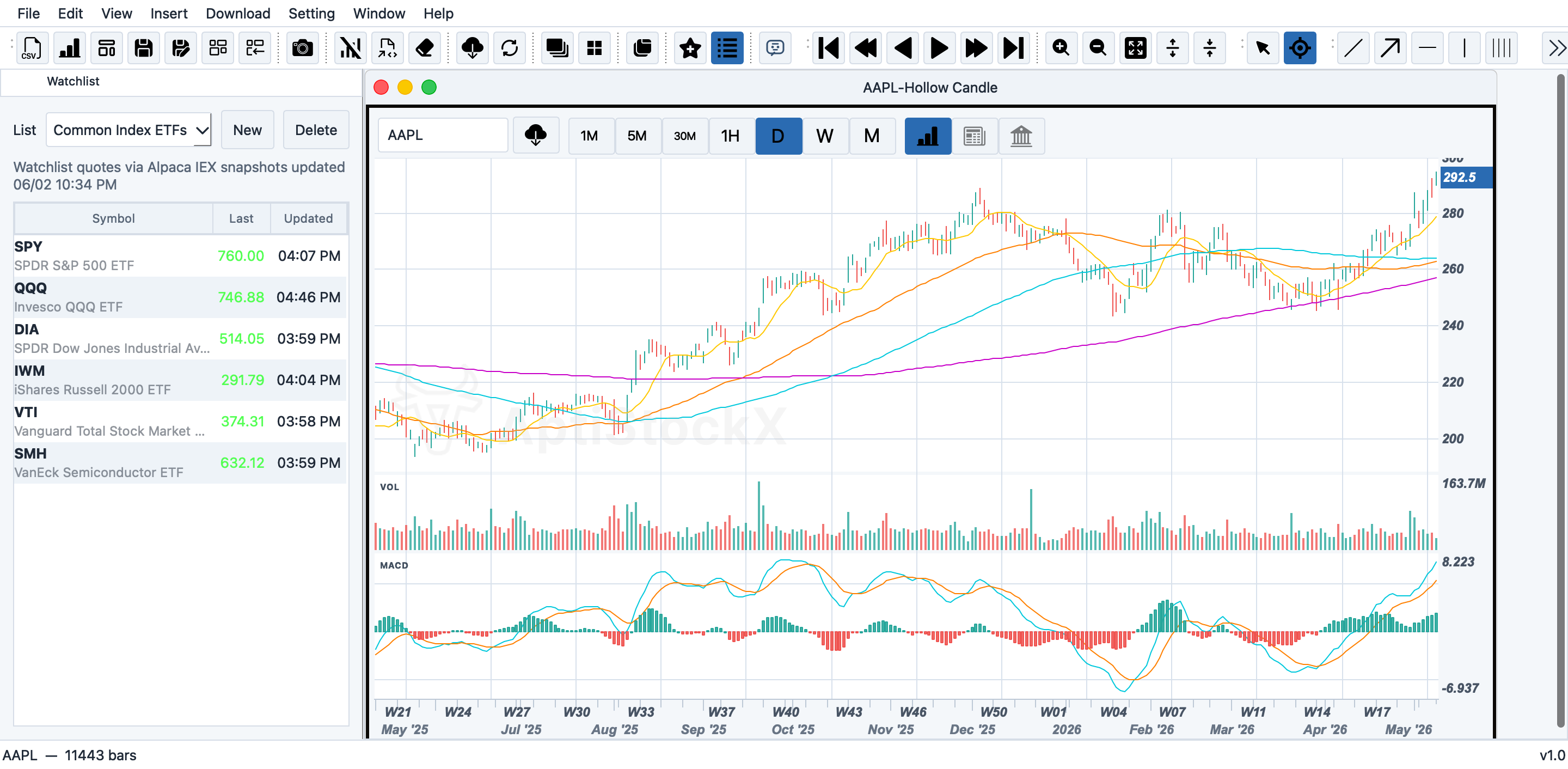Select the horizontal line tool
The image size is (1568, 769).
(1428, 47)
